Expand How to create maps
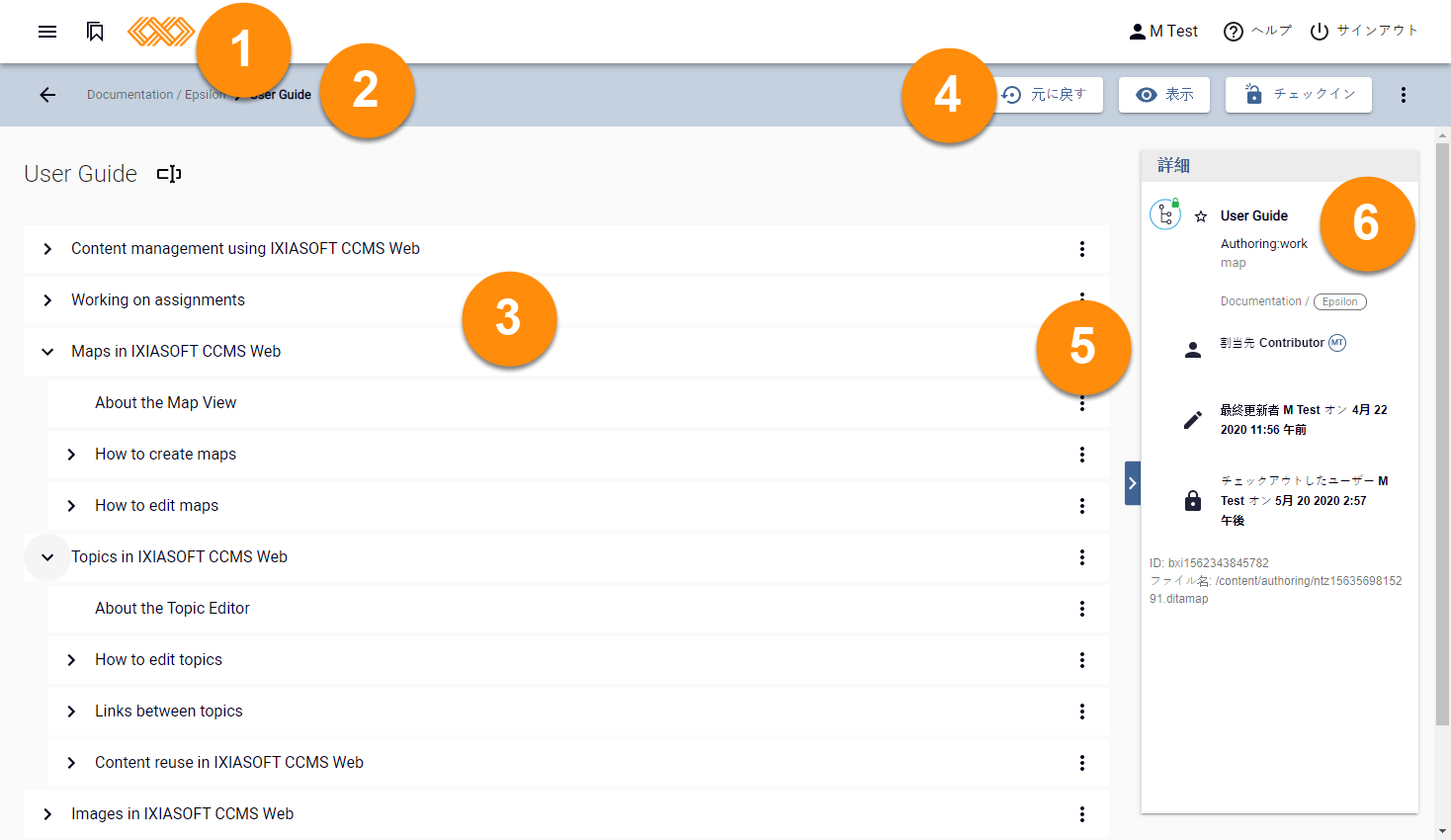The image size is (1451, 840). pyautogui.click(x=71, y=455)
